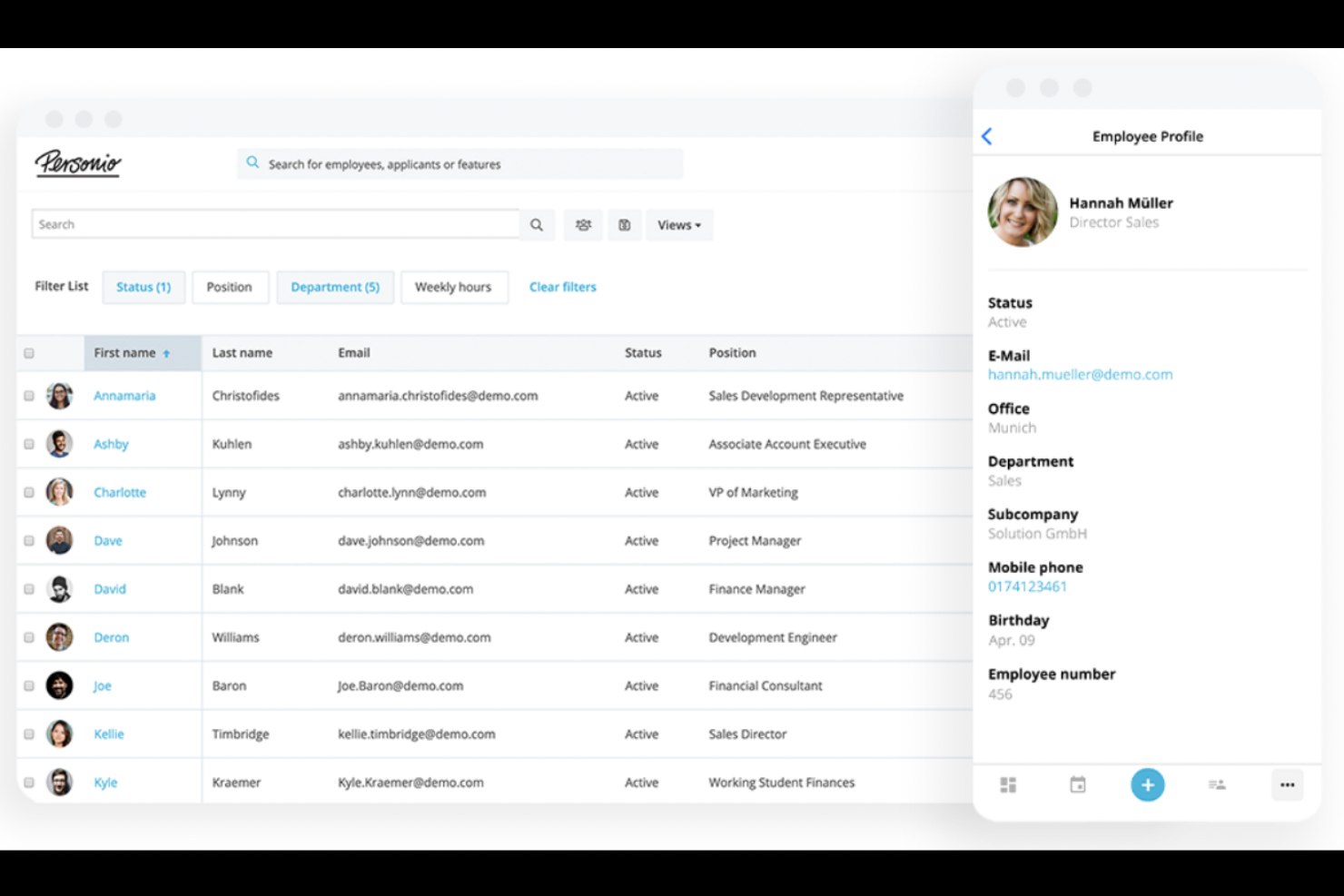
Task: Check the box for Annamaria's row
Action: pos(29,396)
